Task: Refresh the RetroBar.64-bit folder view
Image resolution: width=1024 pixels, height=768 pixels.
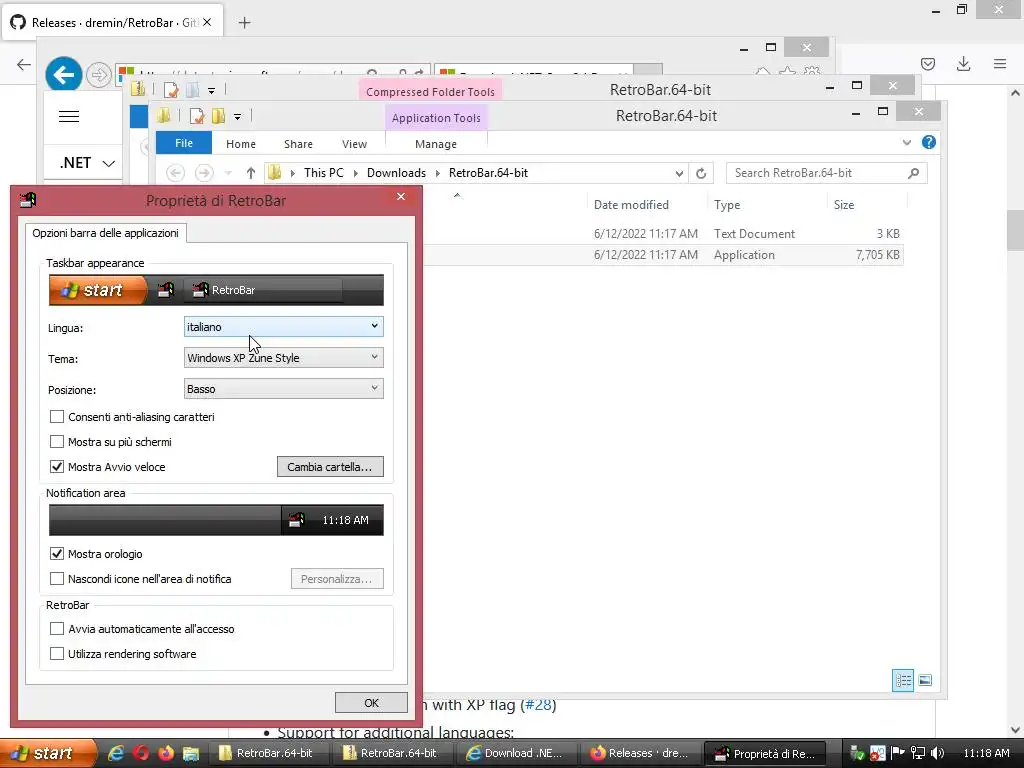Action: [x=701, y=173]
